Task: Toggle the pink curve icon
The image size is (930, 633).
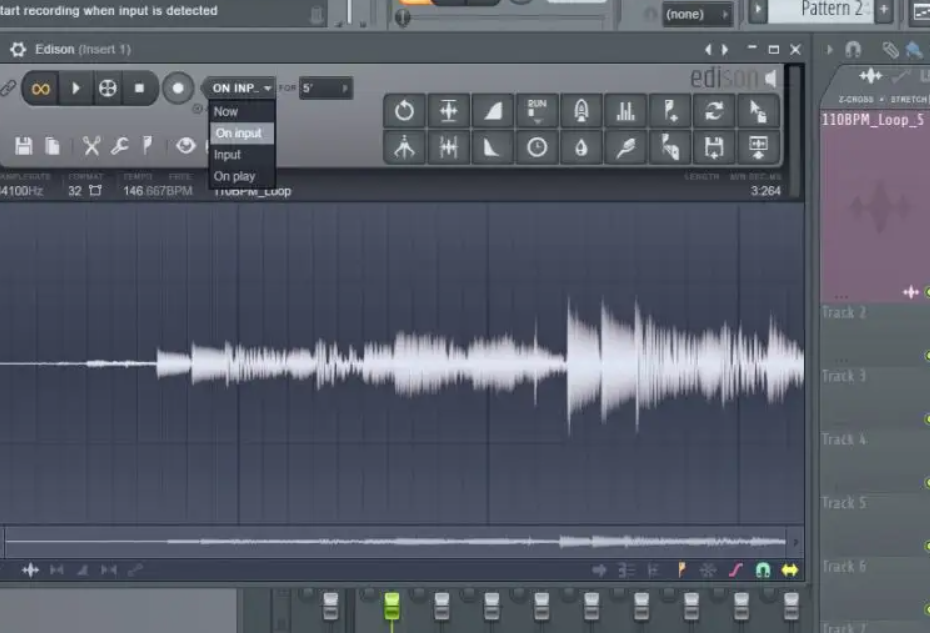Action: click(x=735, y=570)
